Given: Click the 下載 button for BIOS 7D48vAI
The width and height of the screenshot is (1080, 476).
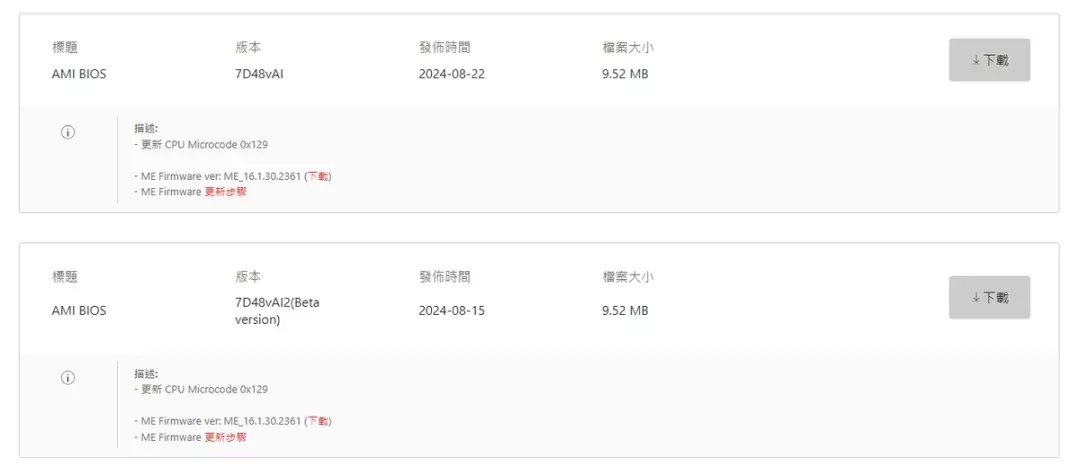Looking at the screenshot, I should 989,60.
